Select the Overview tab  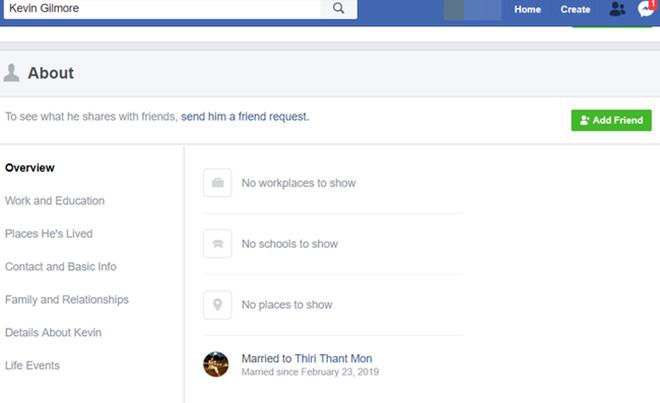[30, 168]
